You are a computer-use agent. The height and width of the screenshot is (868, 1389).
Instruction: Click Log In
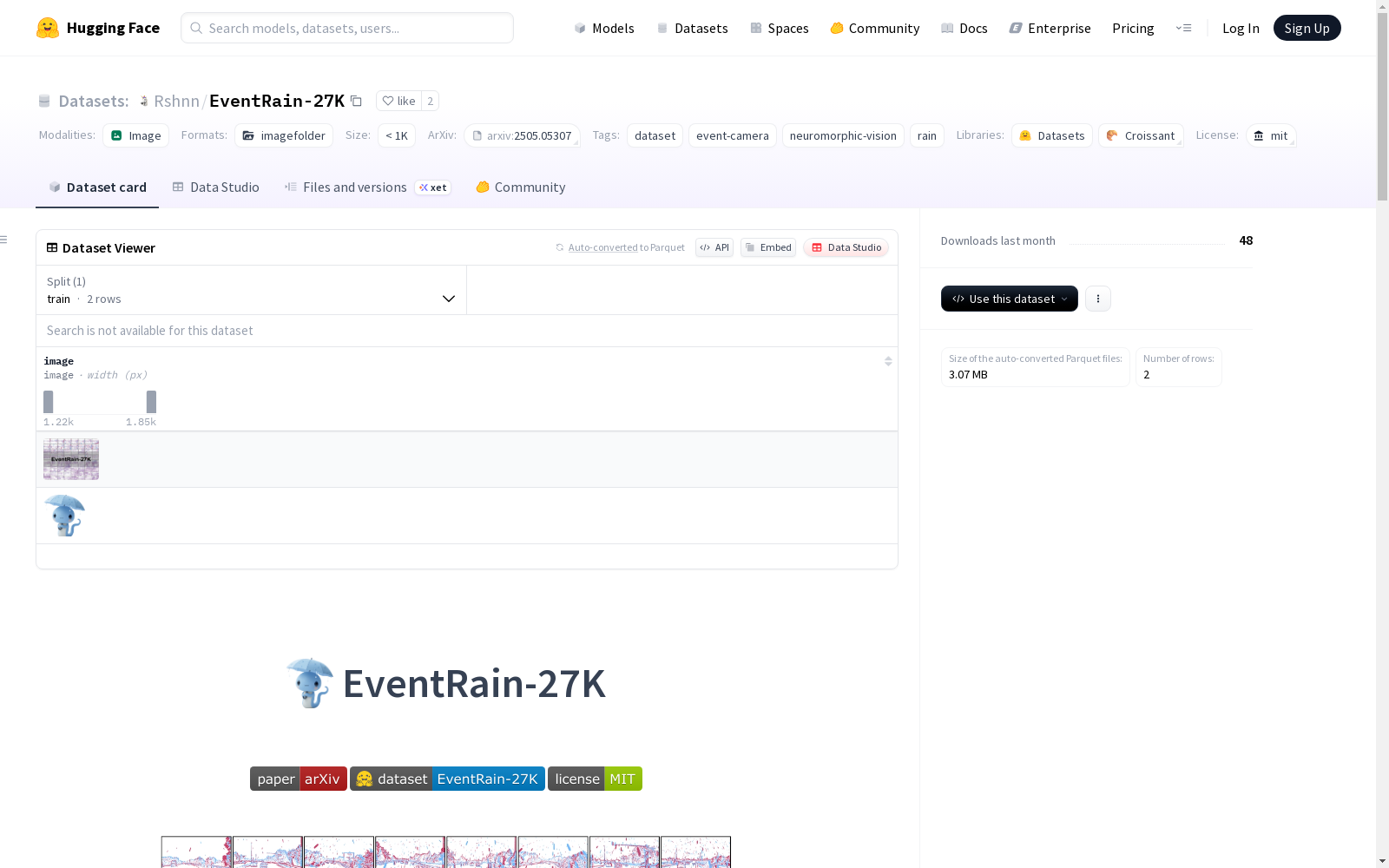[x=1241, y=28]
